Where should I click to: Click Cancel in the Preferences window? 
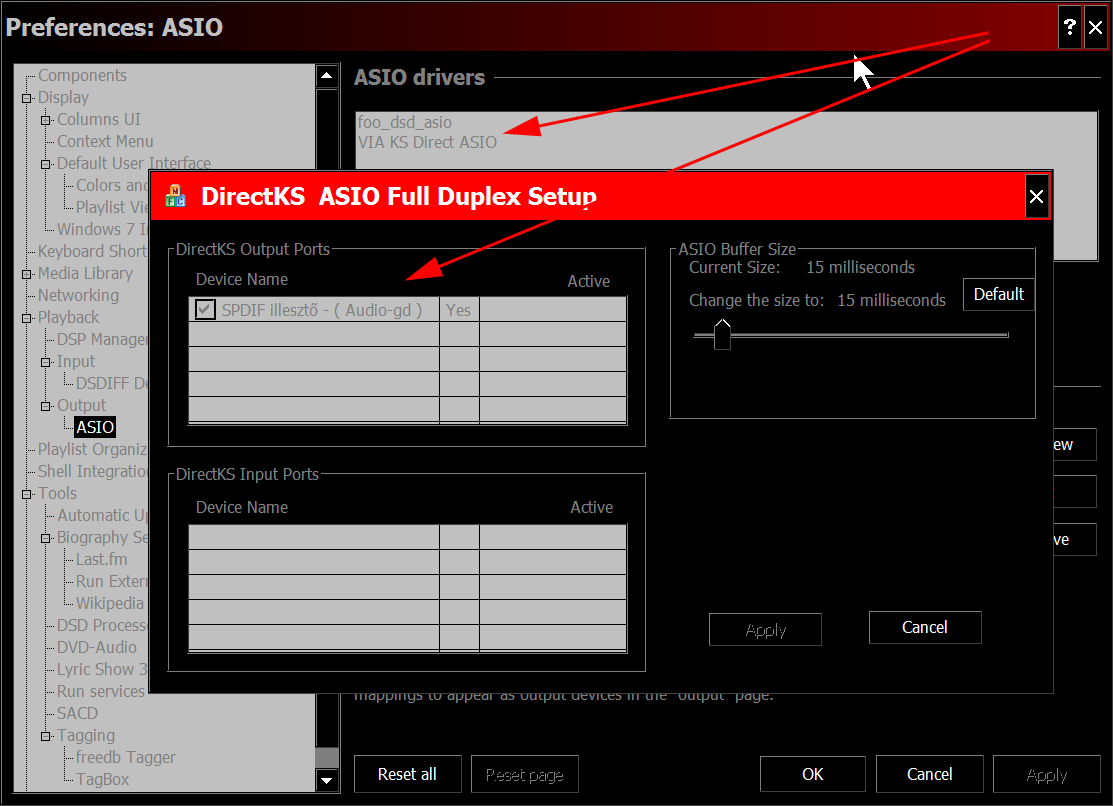pyautogui.click(x=930, y=774)
